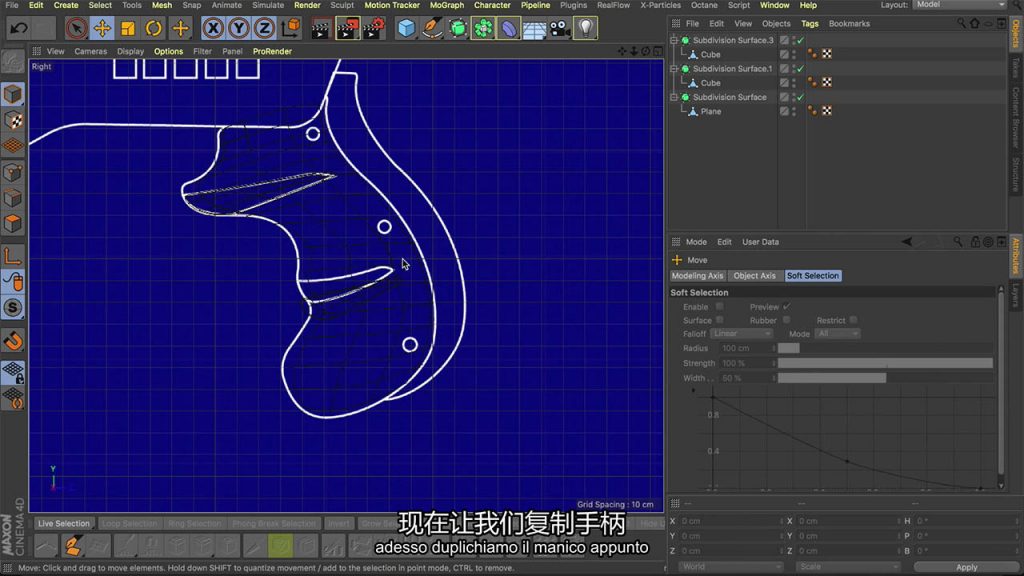Viewport: 1024px width, 576px height.
Task: Select the Plane object
Action: [x=711, y=112]
